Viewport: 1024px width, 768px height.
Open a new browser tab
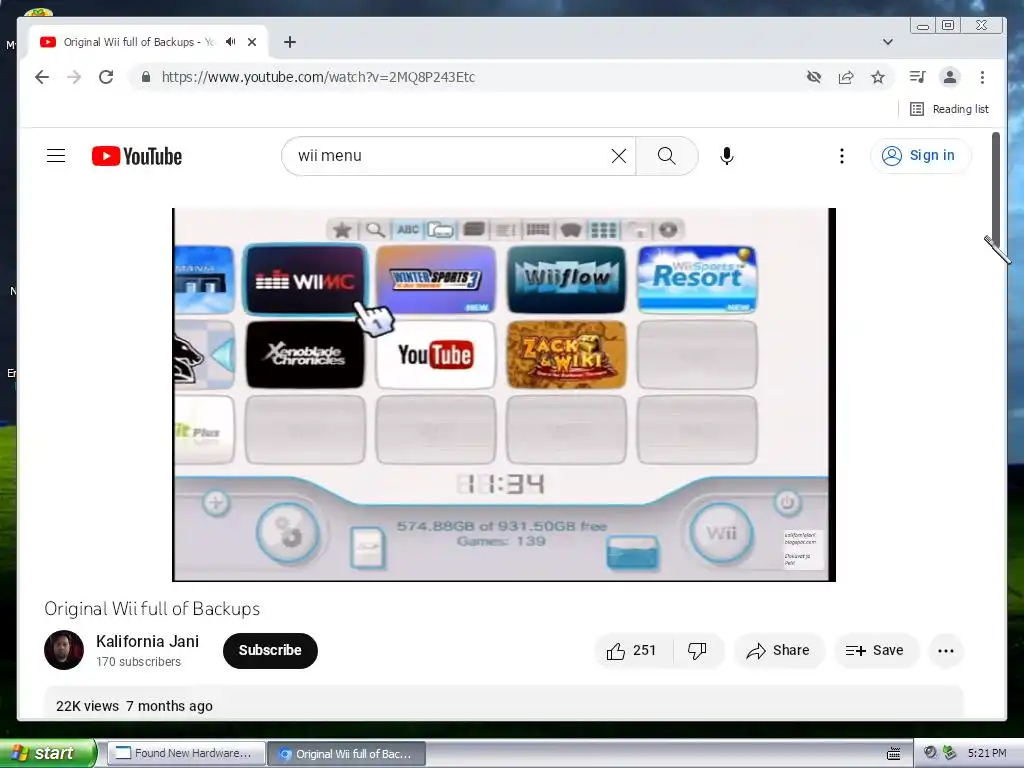[290, 42]
